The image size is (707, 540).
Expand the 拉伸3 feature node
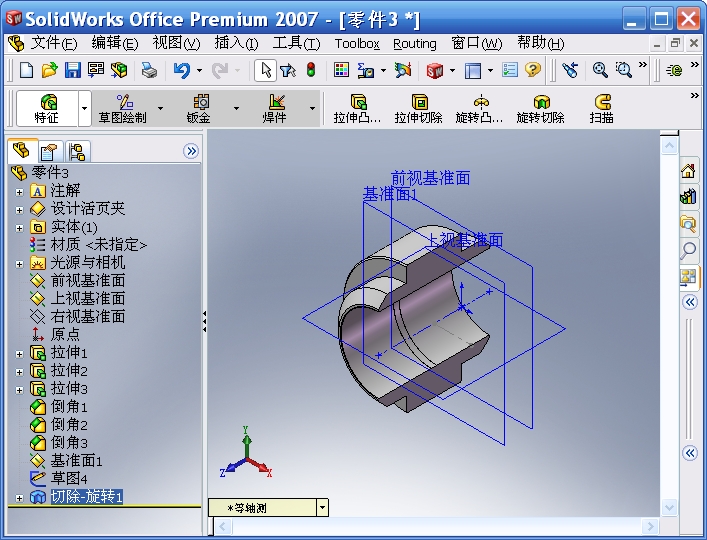point(19,390)
